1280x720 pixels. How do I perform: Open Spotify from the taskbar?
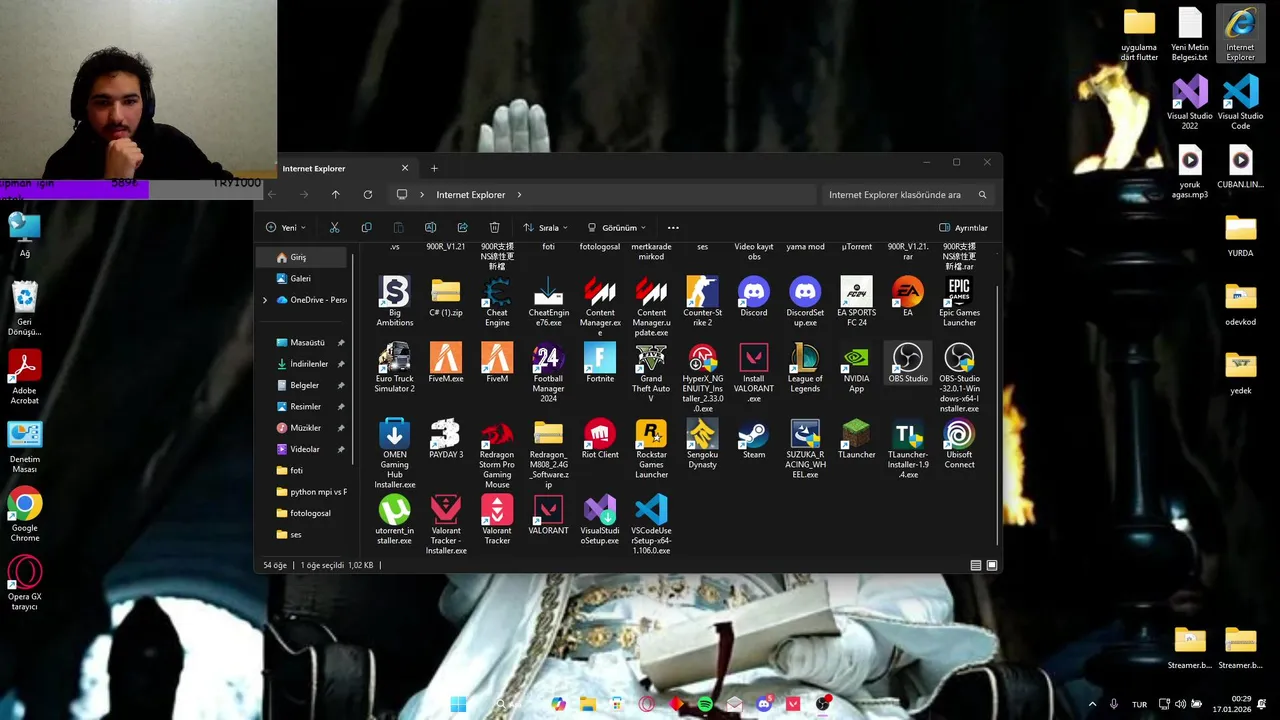(705, 704)
